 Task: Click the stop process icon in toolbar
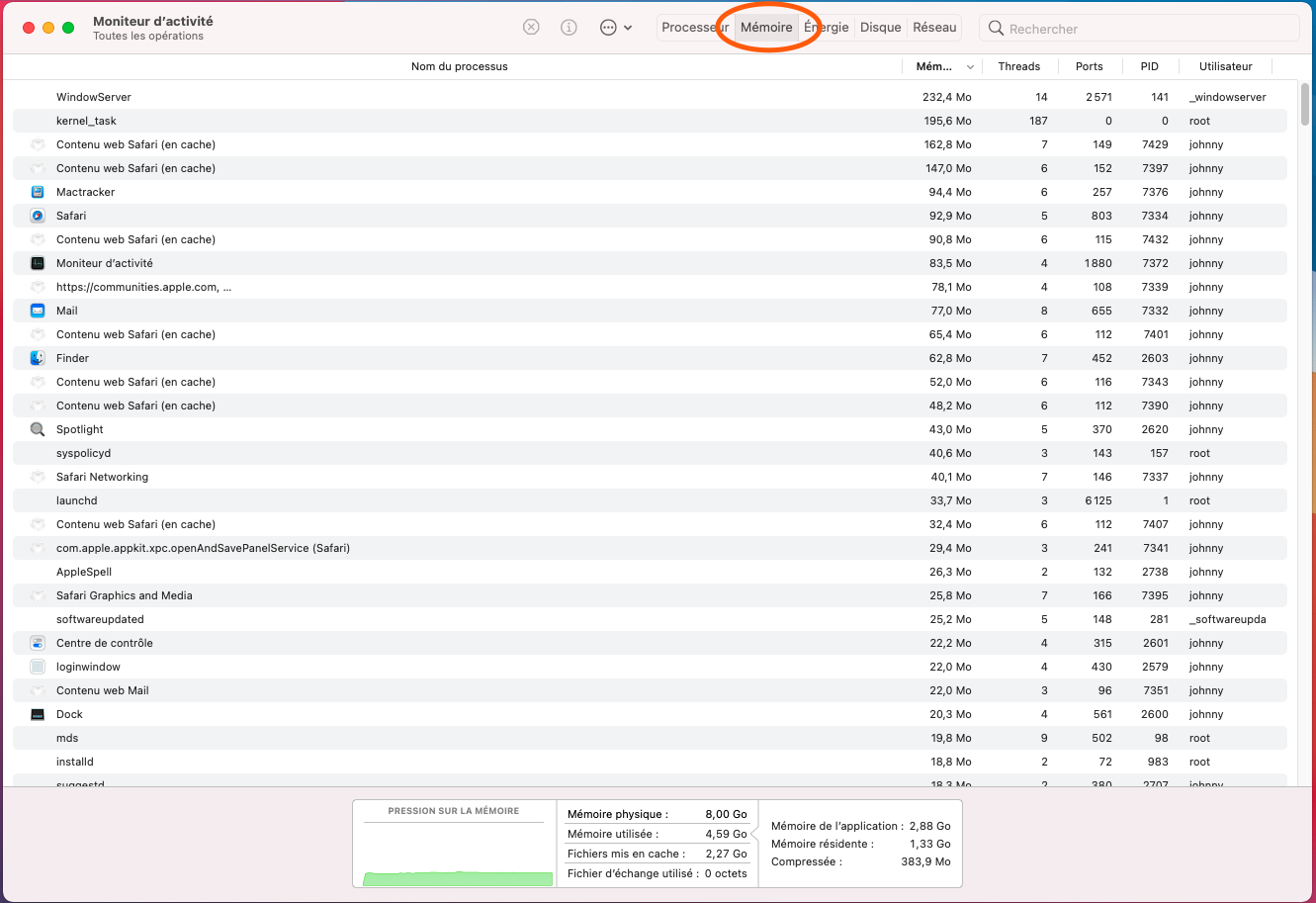click(x=531, y=28)
